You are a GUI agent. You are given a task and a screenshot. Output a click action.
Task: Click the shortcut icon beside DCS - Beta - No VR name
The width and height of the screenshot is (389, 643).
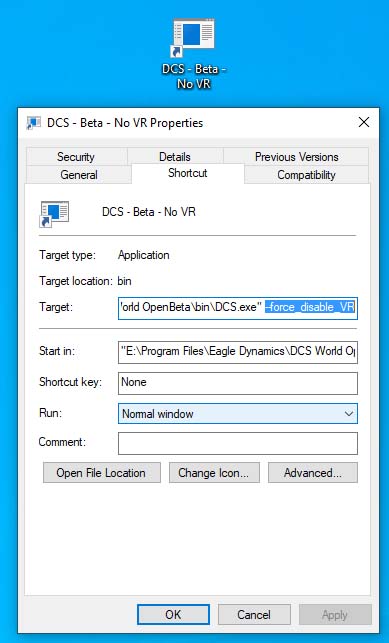pyautogui.click(x=54, y=214)
